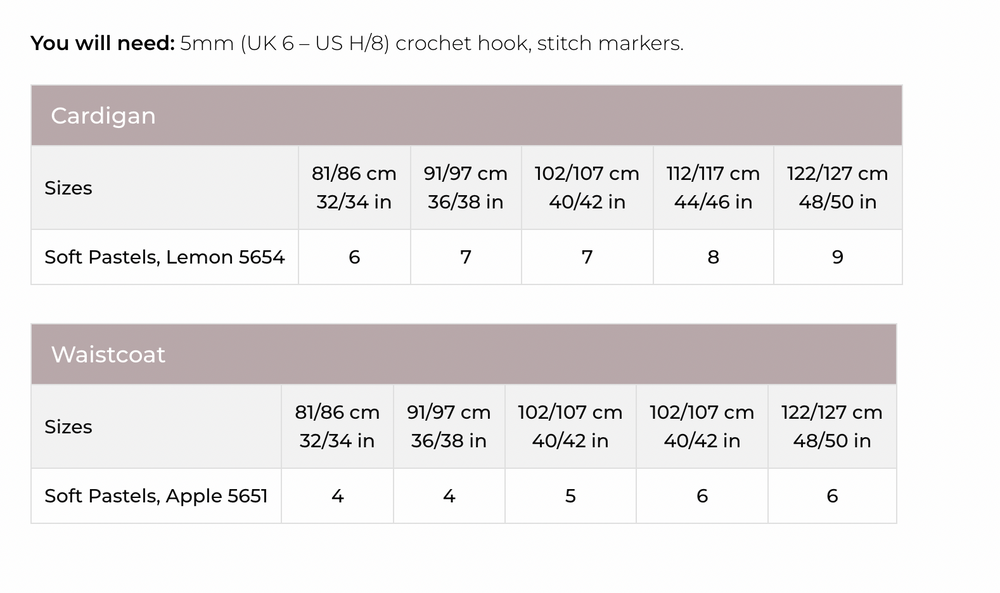Click Waistcoat's 81/86 cm size header
Viewport: 1000px width, 593px height.
[x=337, y=426]
